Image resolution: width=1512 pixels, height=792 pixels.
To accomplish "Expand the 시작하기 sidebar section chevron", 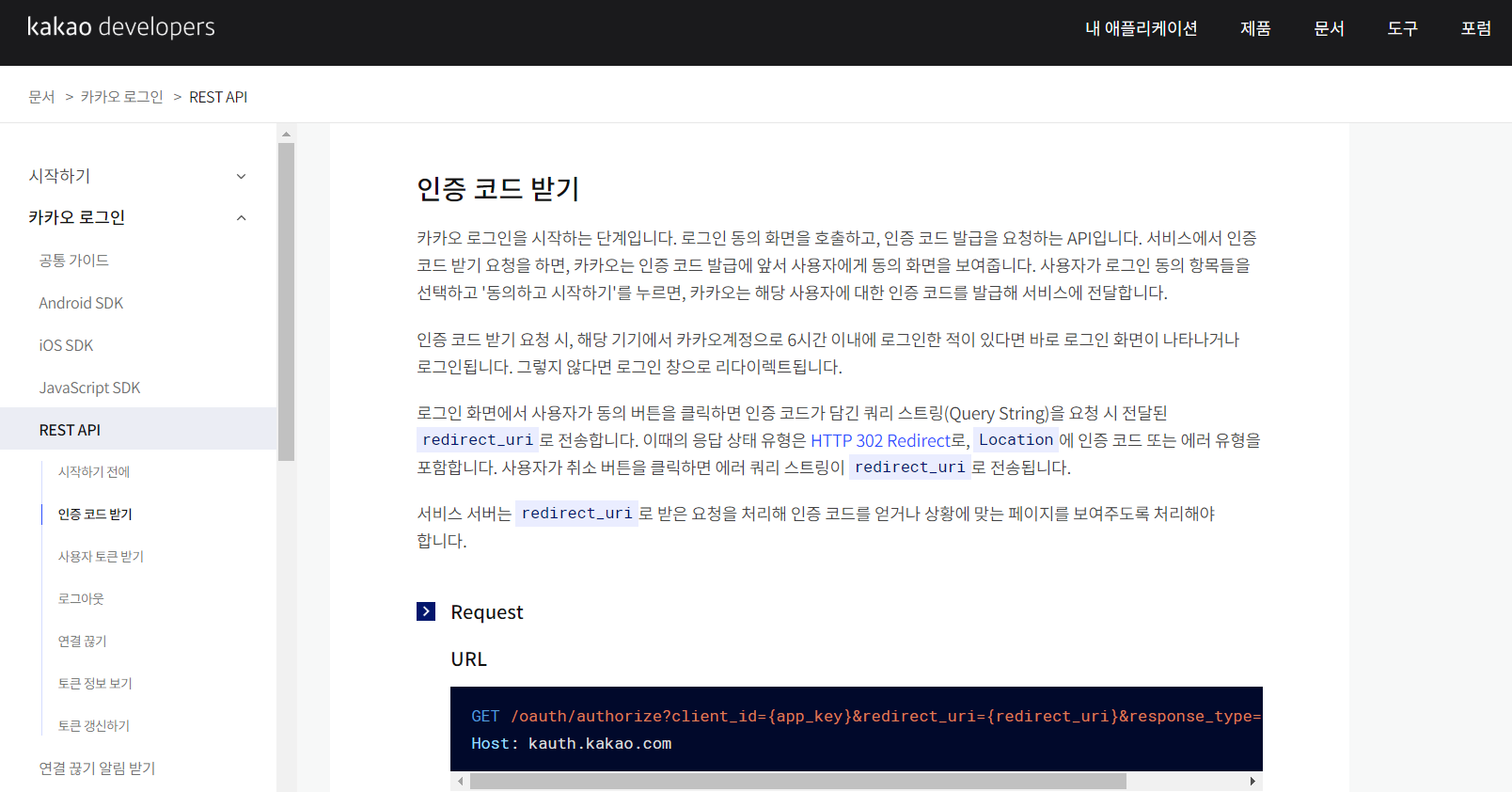I will [241, 176].
